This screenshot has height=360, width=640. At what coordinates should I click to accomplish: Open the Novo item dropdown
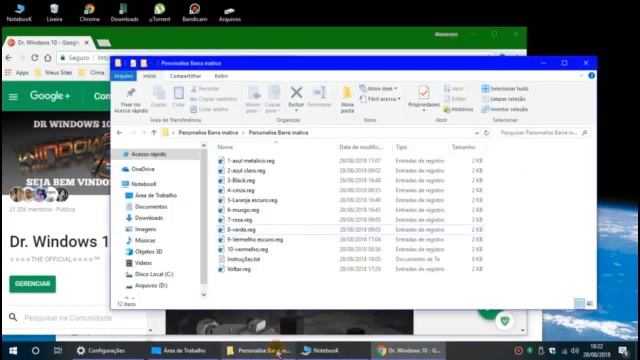pyautogui.click(x=378, y=89)
